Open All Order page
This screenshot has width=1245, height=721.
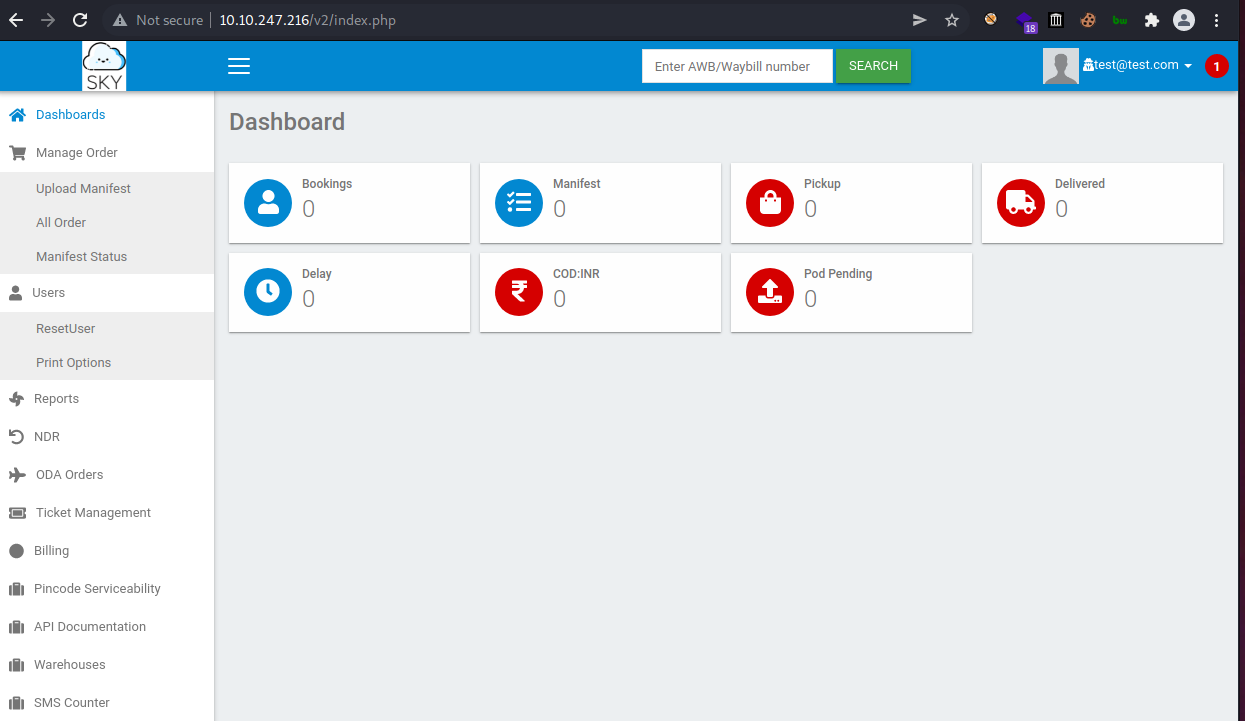61,223
